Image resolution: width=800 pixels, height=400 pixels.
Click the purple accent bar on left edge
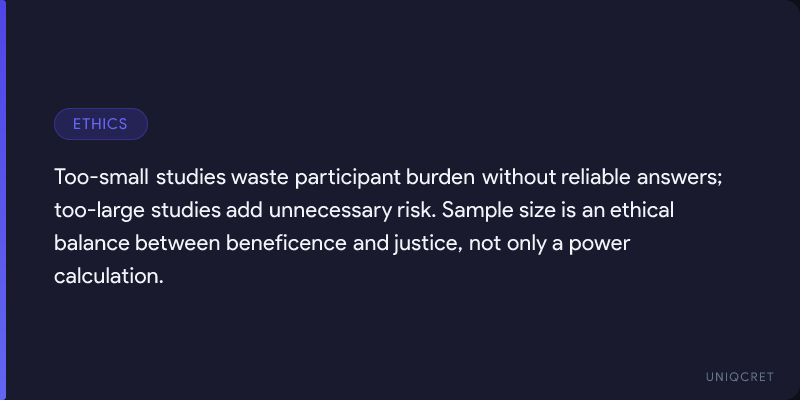(3, 200)
